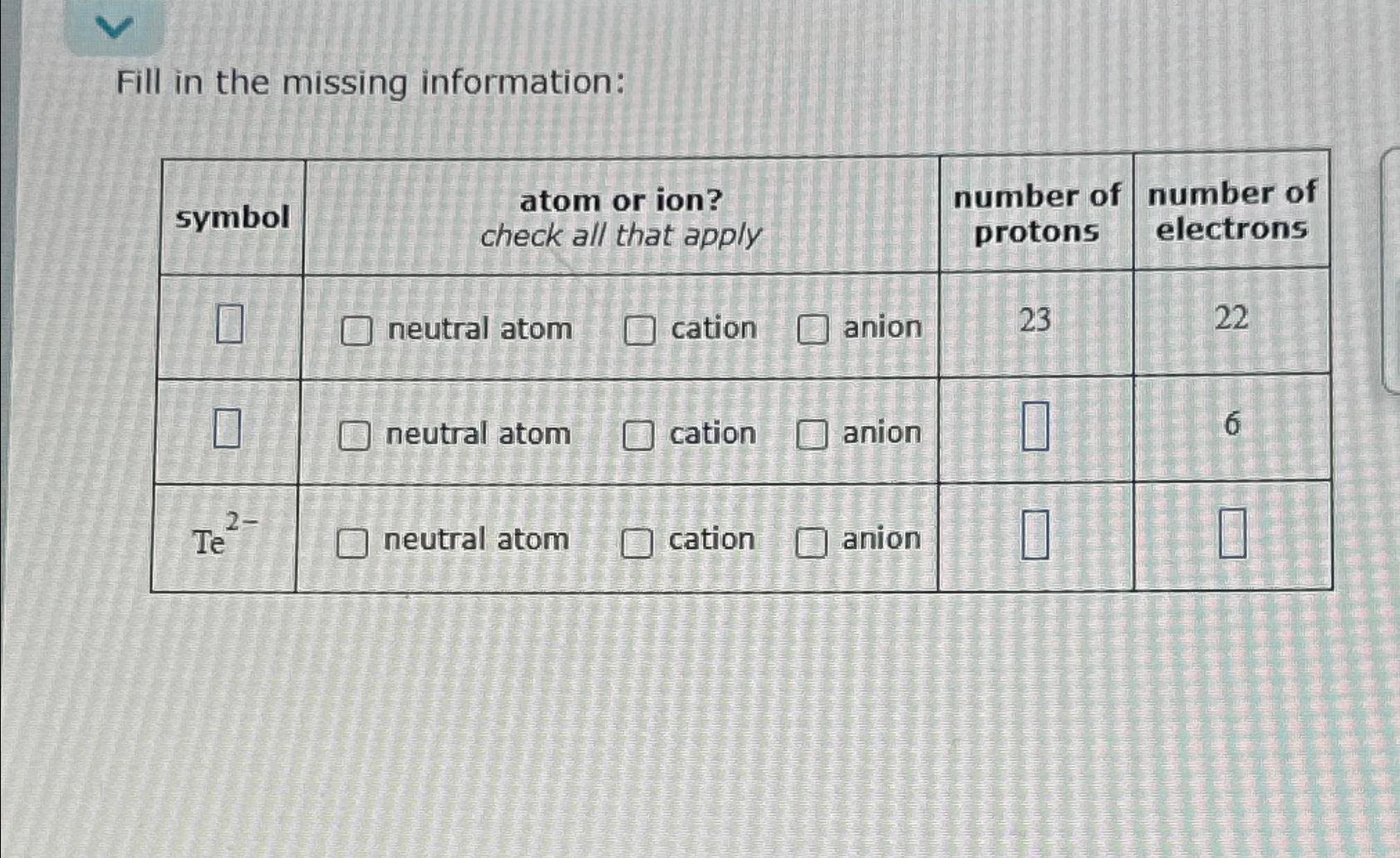Enable 'anion' for the second row
Image resolution: width=1400 pixels, height=858 pixels.
(x=812, y=434)
